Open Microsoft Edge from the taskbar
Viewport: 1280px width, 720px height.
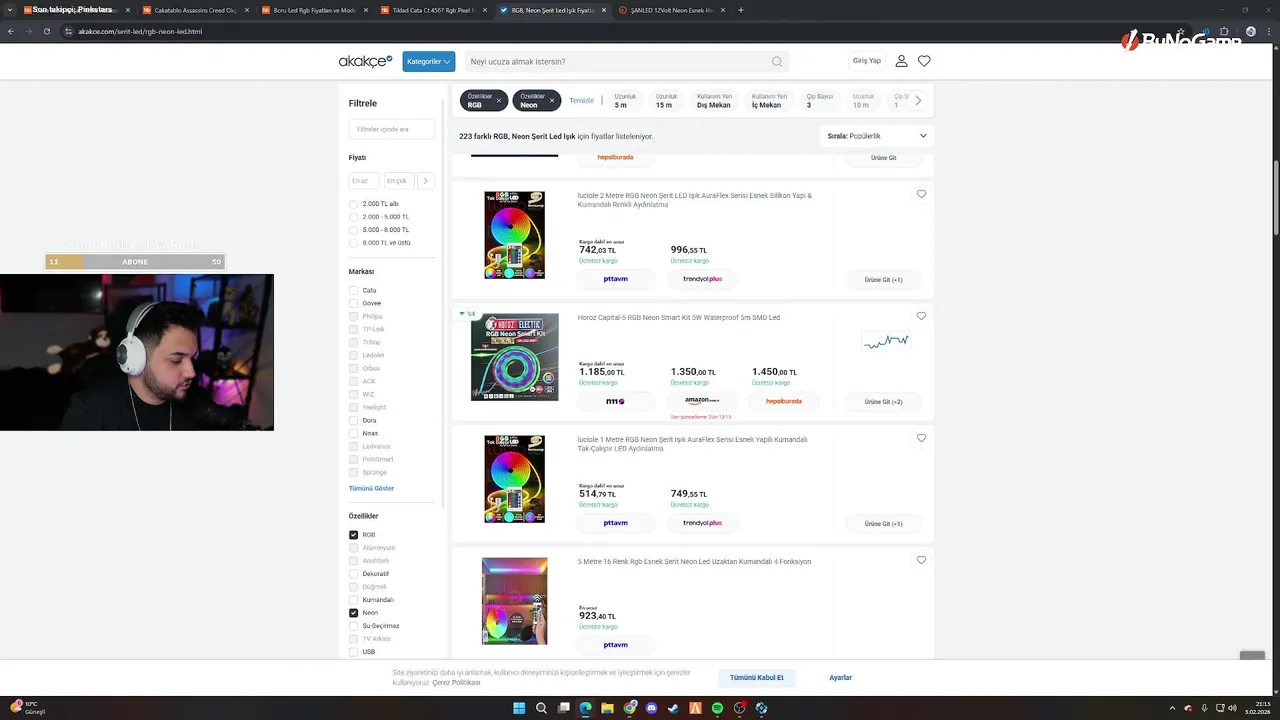coord(585,708)
